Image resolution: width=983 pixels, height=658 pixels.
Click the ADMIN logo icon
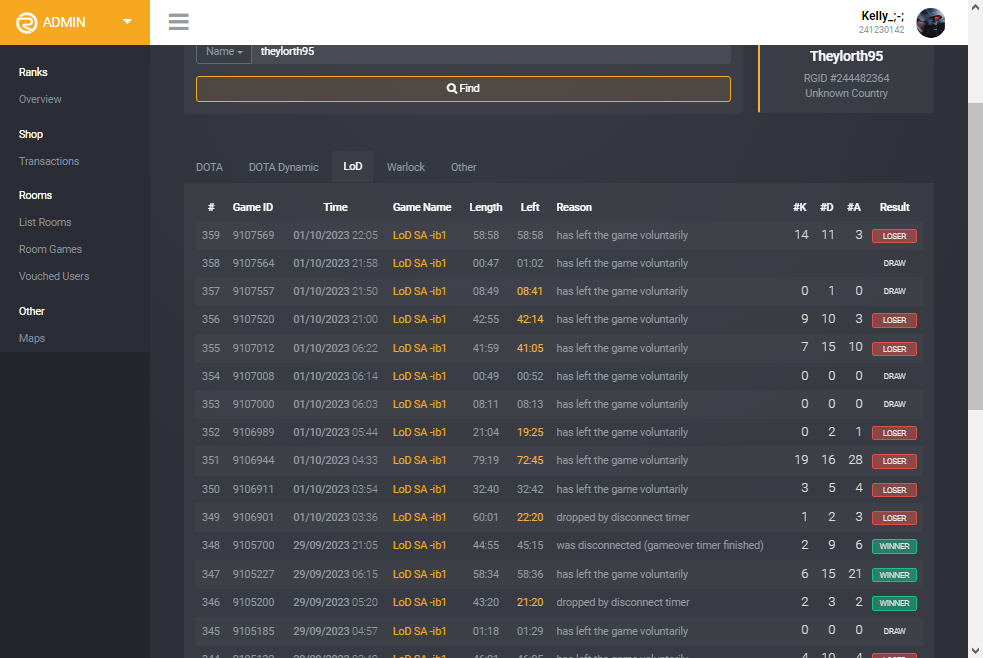coord(26,23)
